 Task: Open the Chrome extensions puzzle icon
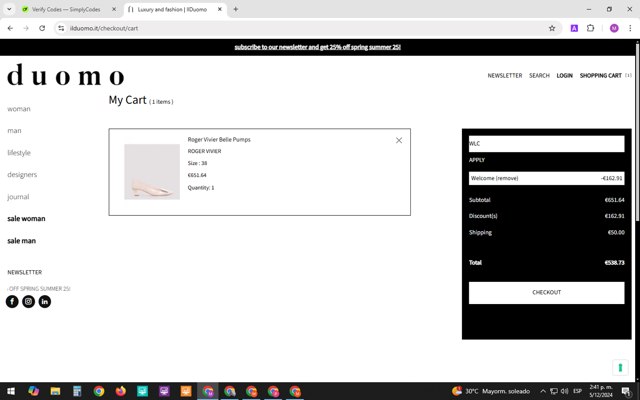[590, 28]
